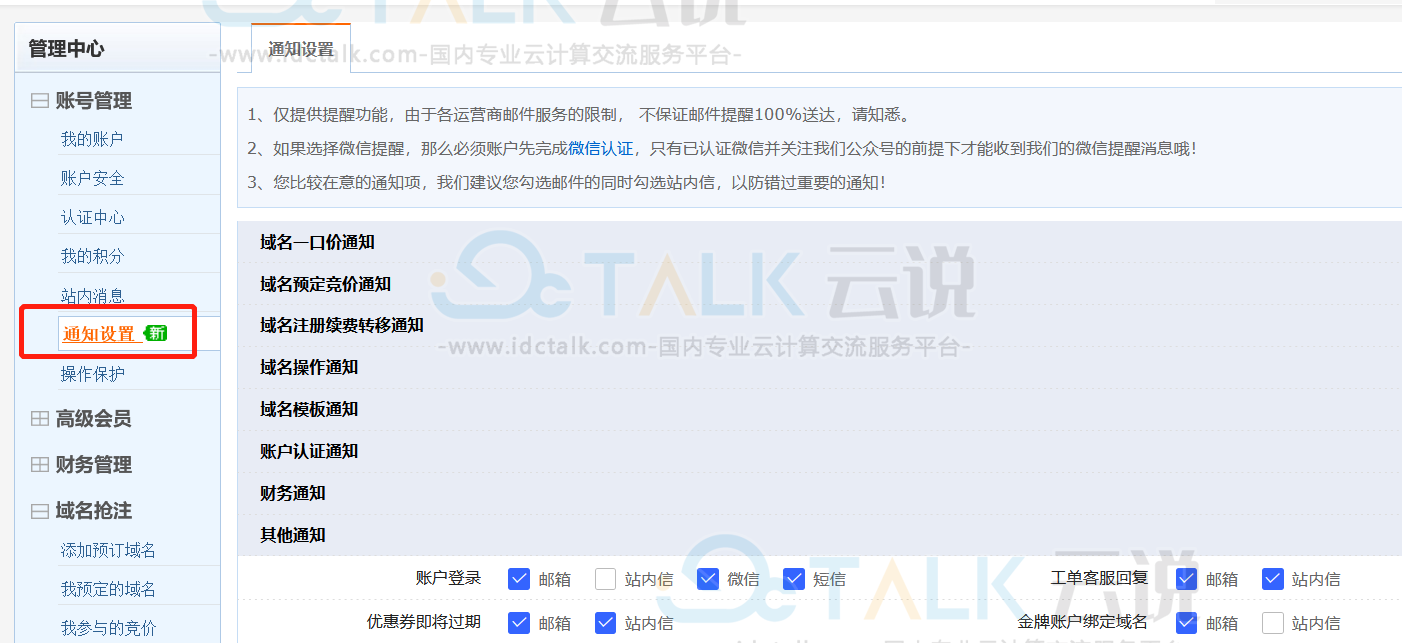Image resolution: width=1402 pixels, height=643 pixels.
Task: Open 操作保护 page
Action: [92, 373]
